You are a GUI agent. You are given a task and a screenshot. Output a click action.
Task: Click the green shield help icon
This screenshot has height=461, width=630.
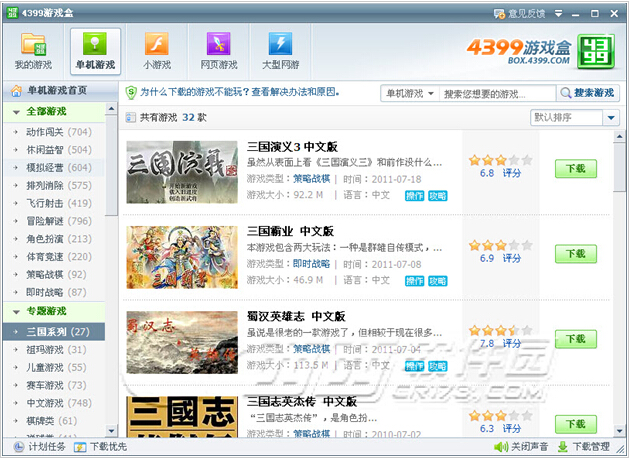click(131, 93)
